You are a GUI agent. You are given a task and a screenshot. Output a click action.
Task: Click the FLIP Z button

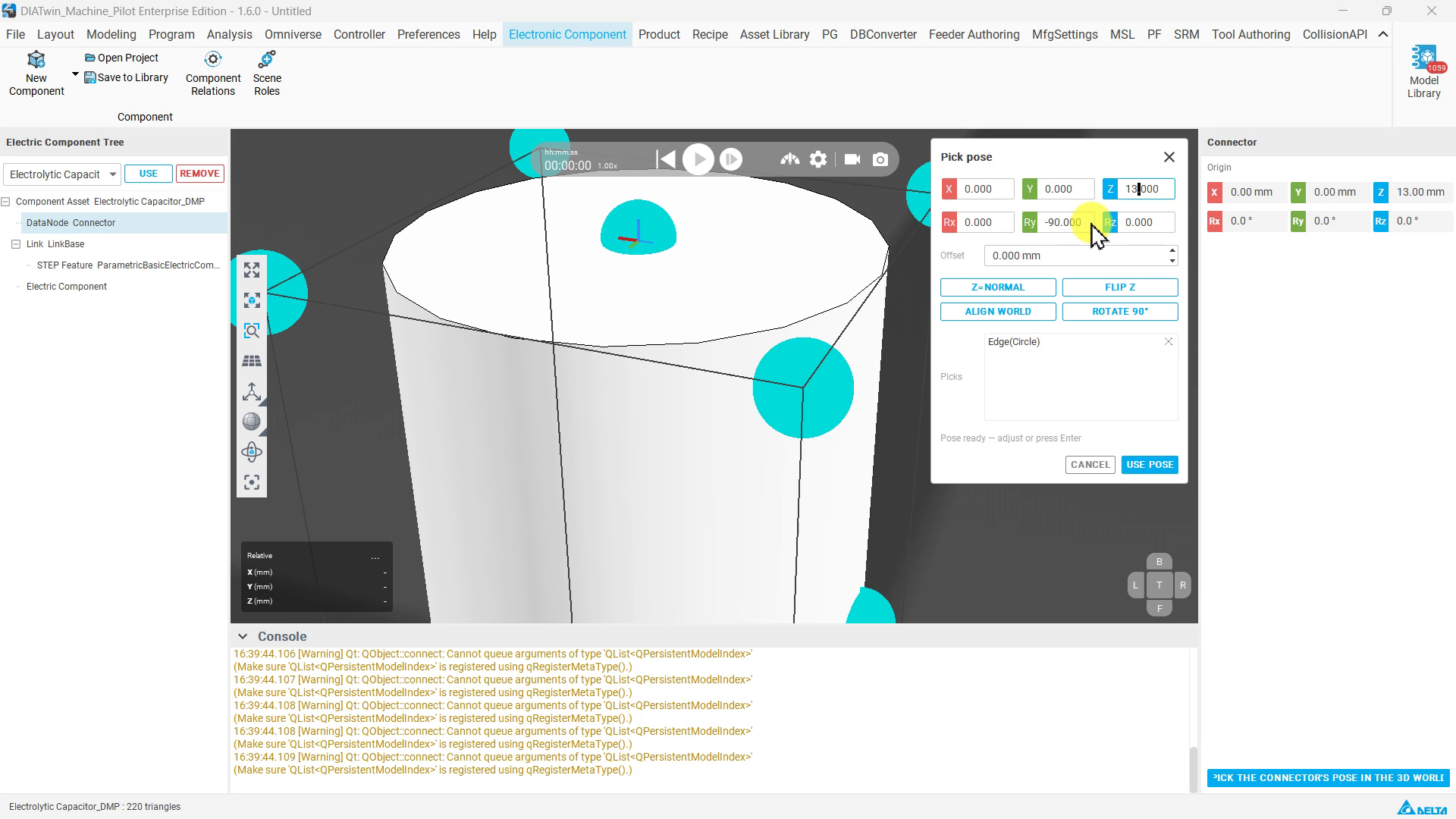click(x=1120, y=287)
